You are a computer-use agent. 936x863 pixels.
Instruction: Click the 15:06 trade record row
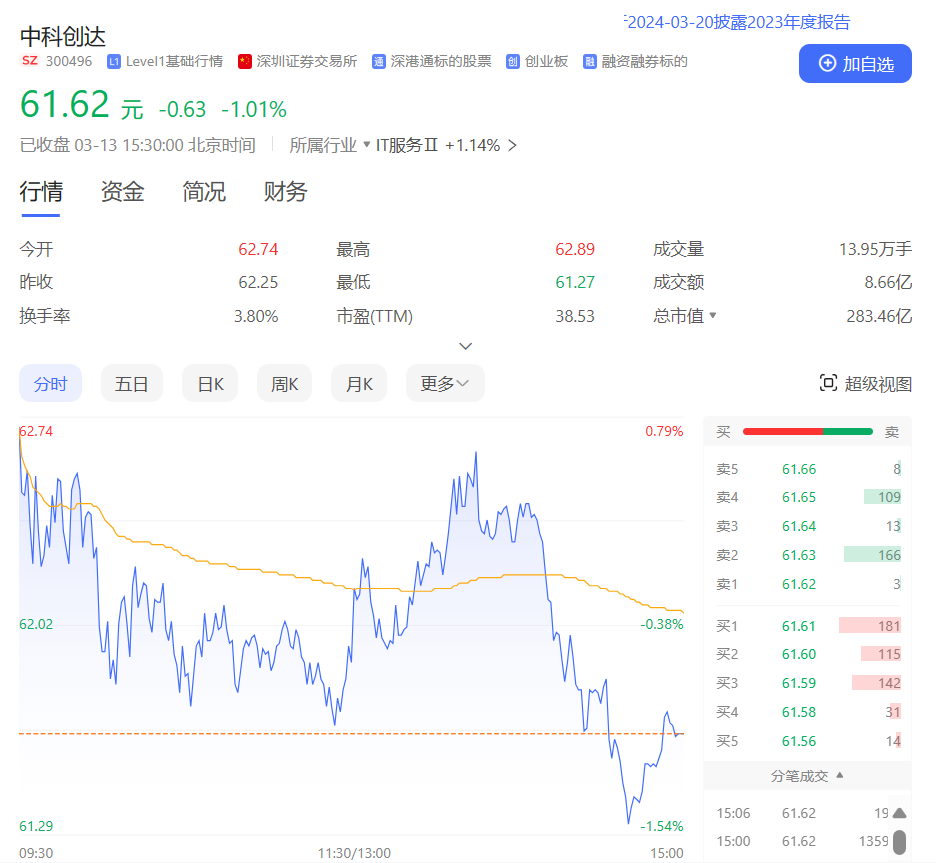coord(803,813)
